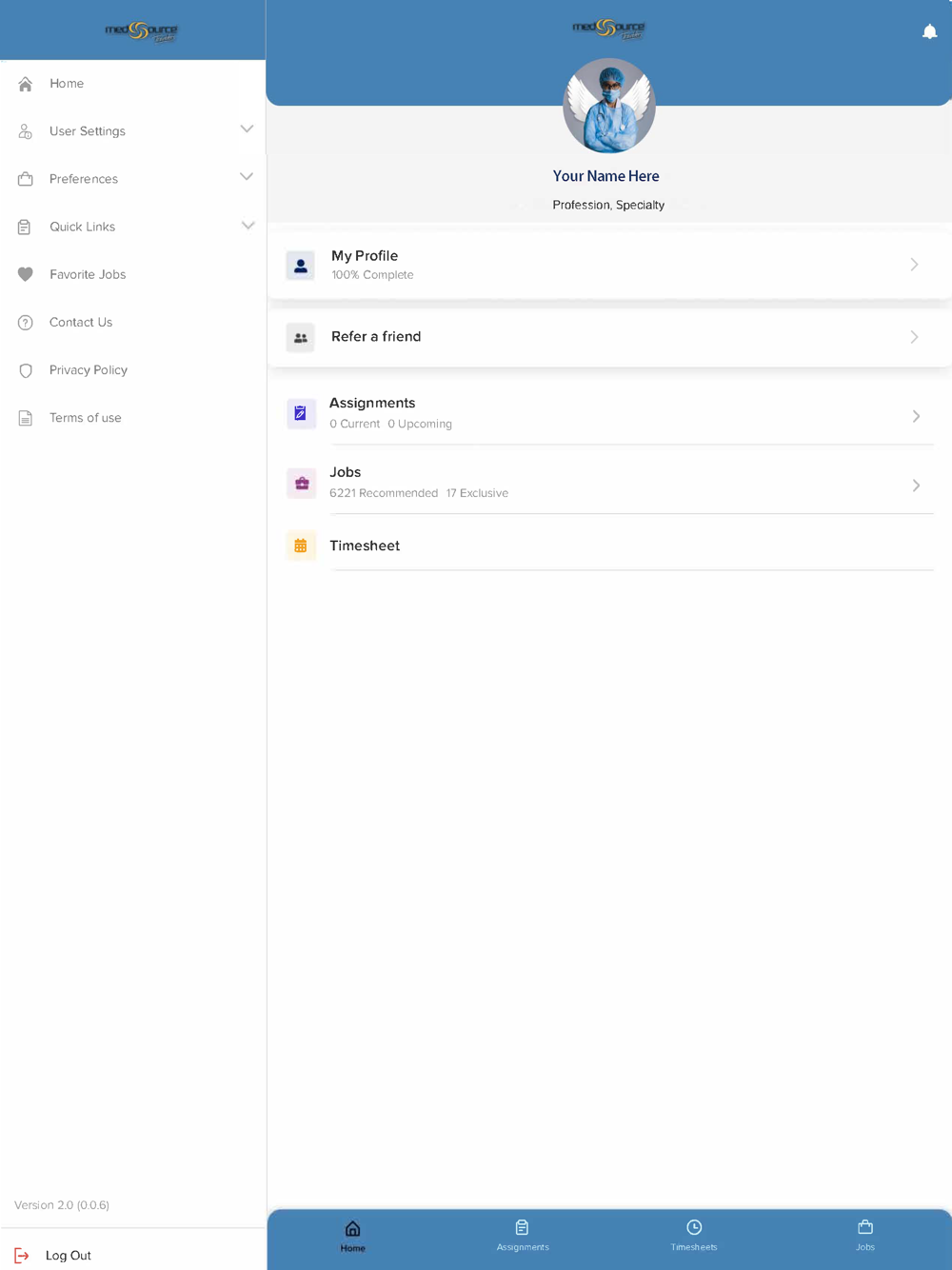This screenshot has height=1270, width=952.
Task: Click the Preferences briefcase icon
Action: [x=26, y=179]
